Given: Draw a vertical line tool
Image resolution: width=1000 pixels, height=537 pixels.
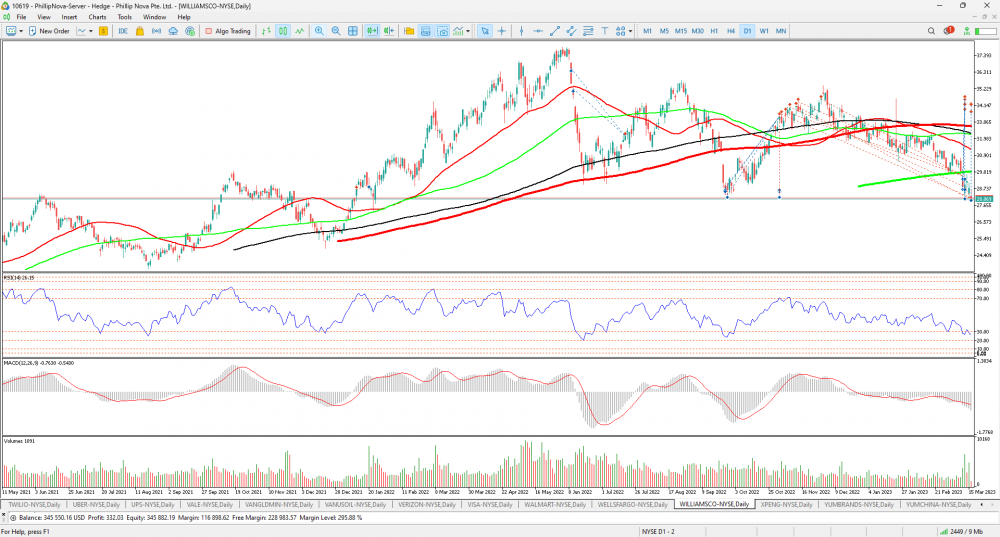Looking at the screenshot, I should (x=520, y=31).
